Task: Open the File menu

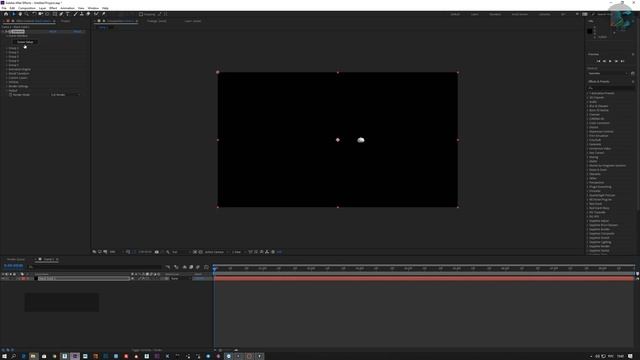Action: pyautogui.click(x=4, y=8)
